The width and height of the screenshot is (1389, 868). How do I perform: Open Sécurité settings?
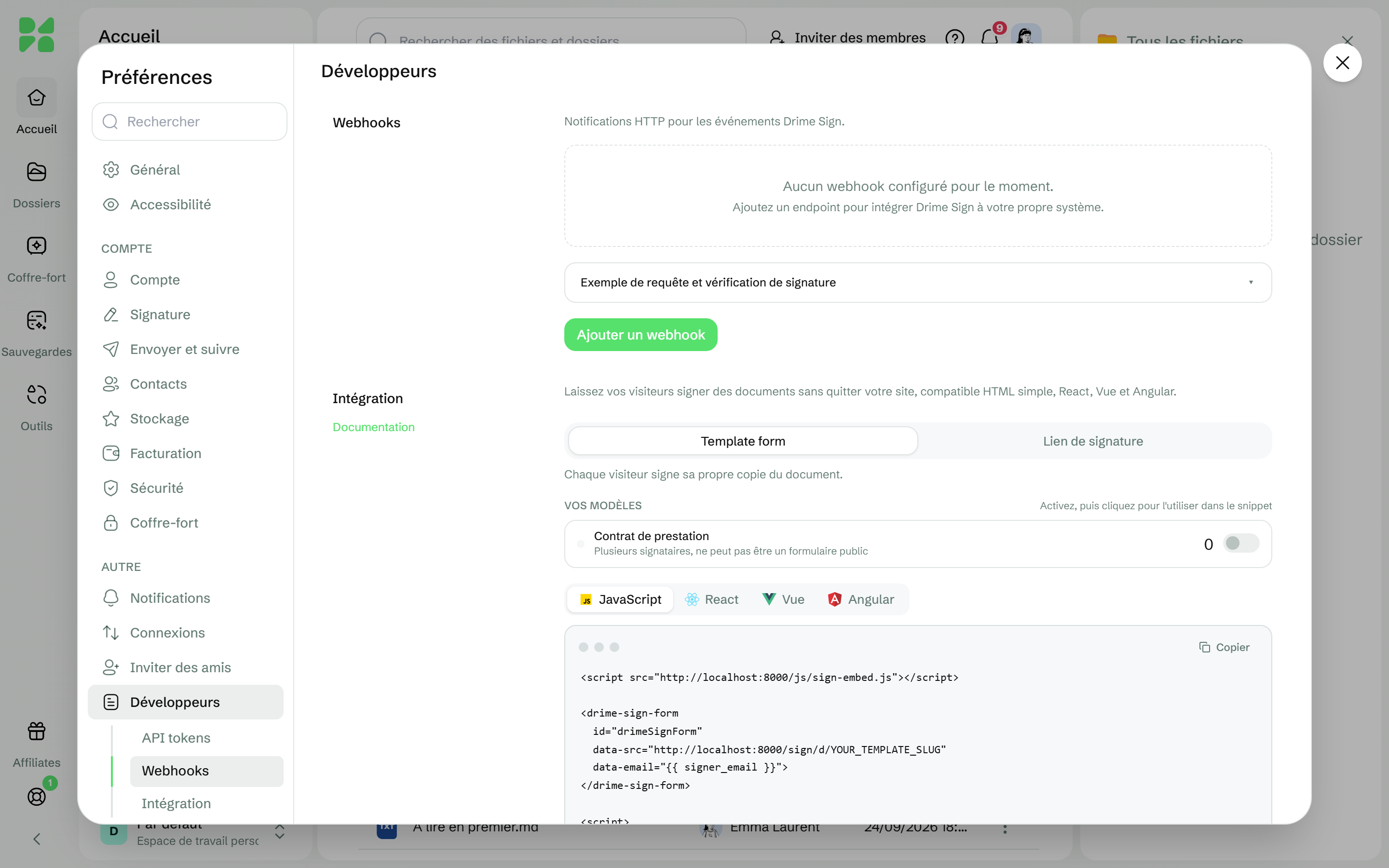pyautogui.click(x=185, y=488)
